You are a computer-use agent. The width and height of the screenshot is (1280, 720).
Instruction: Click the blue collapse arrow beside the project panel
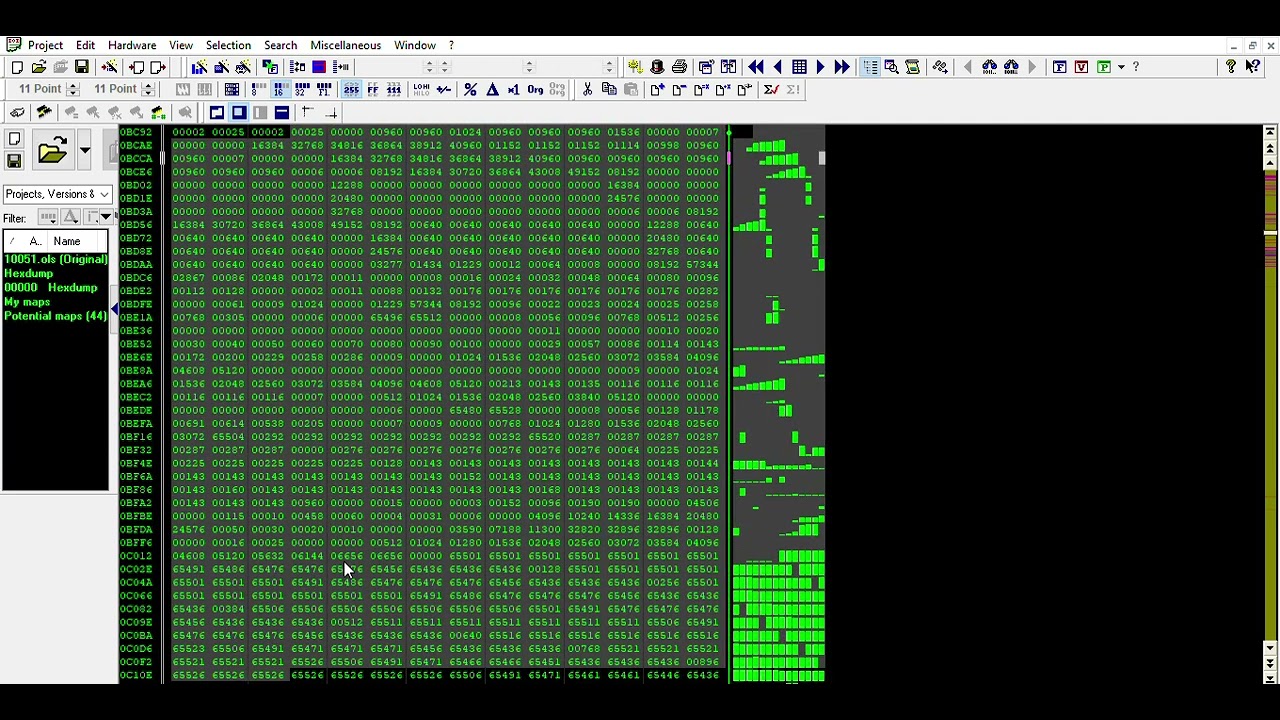(114, 307)
